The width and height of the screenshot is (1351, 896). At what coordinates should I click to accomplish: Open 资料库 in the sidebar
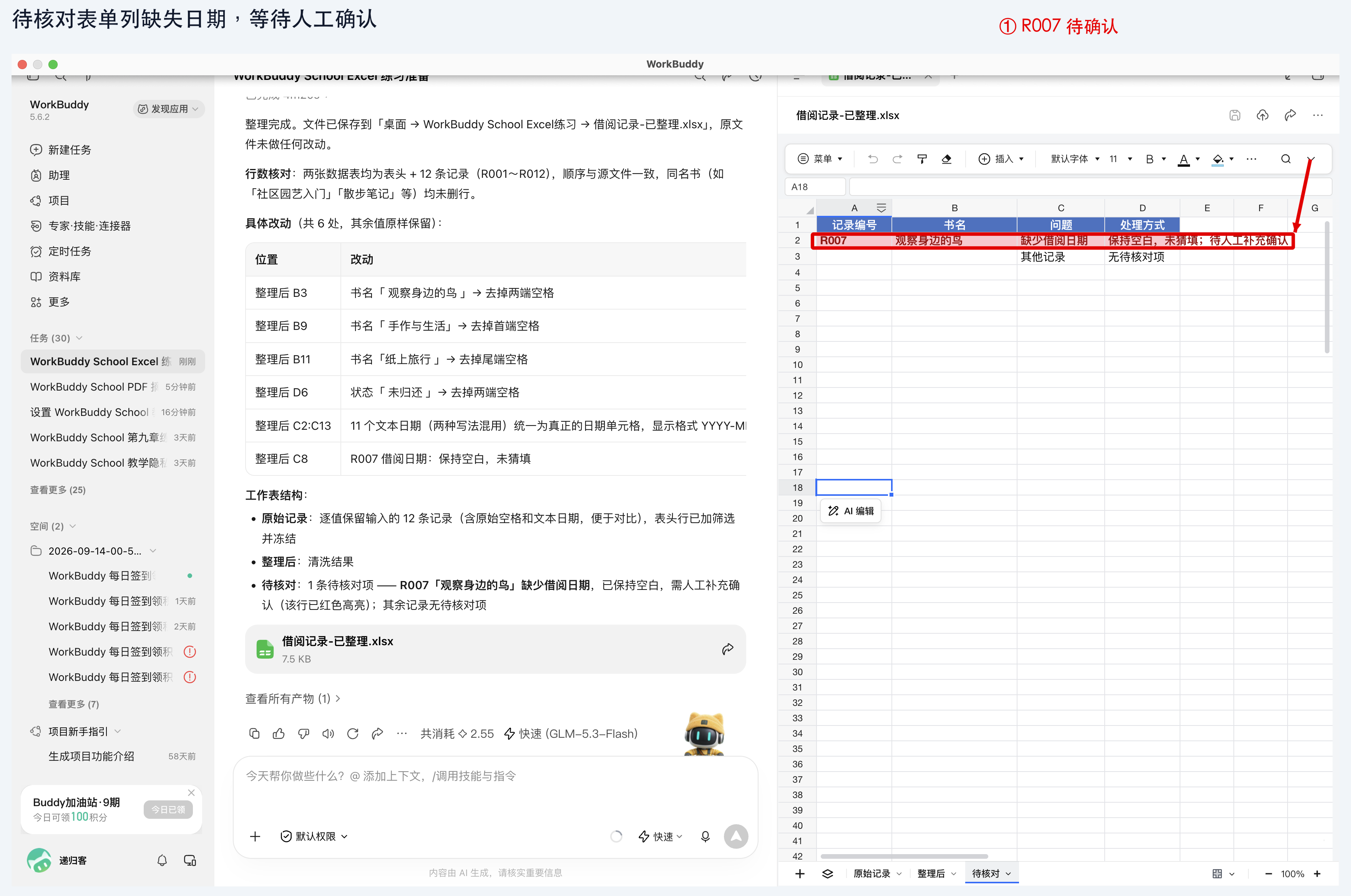point(55,277)
